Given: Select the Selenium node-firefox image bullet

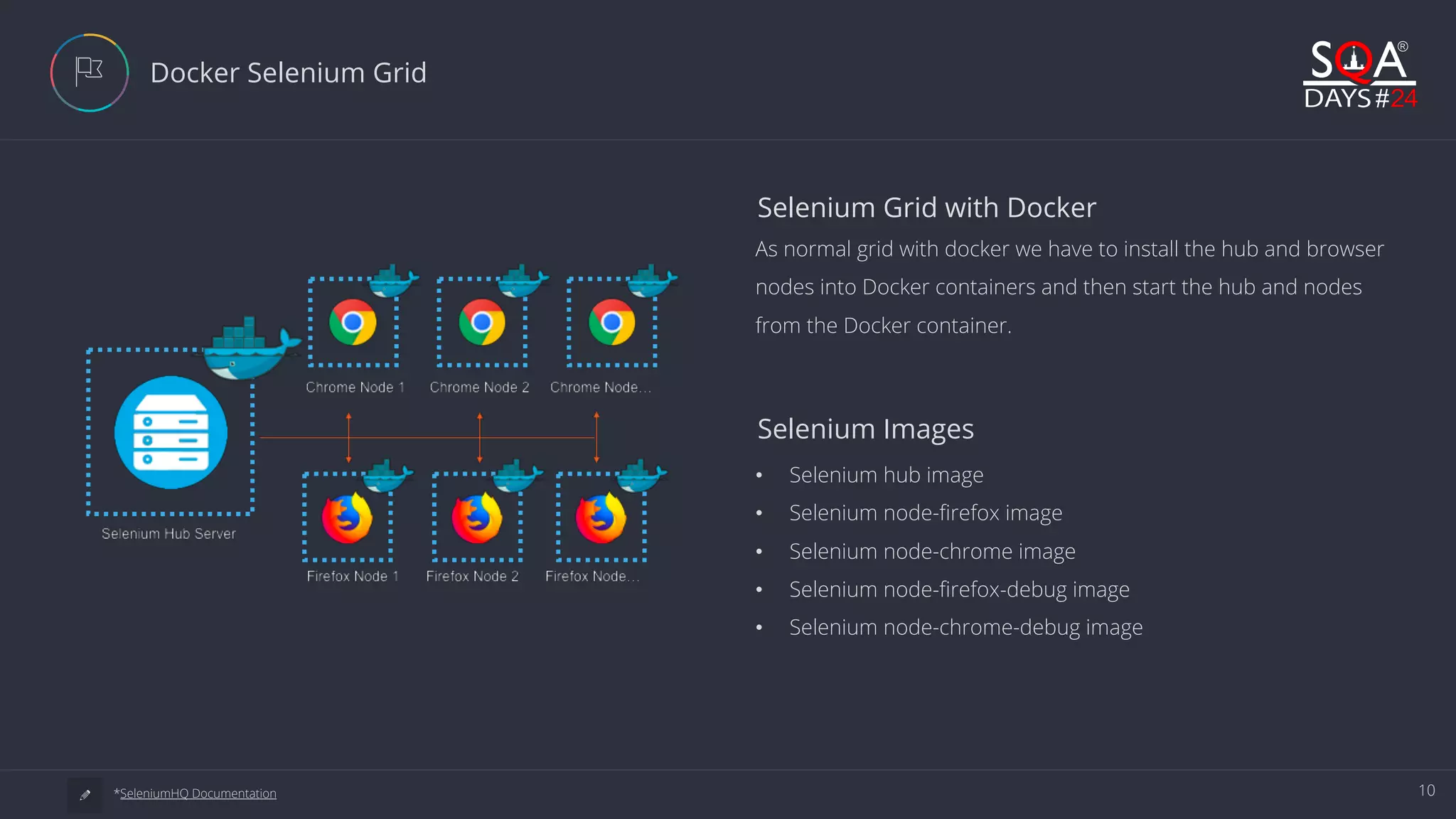Looking at the screenshot, I should click(926, 513).
